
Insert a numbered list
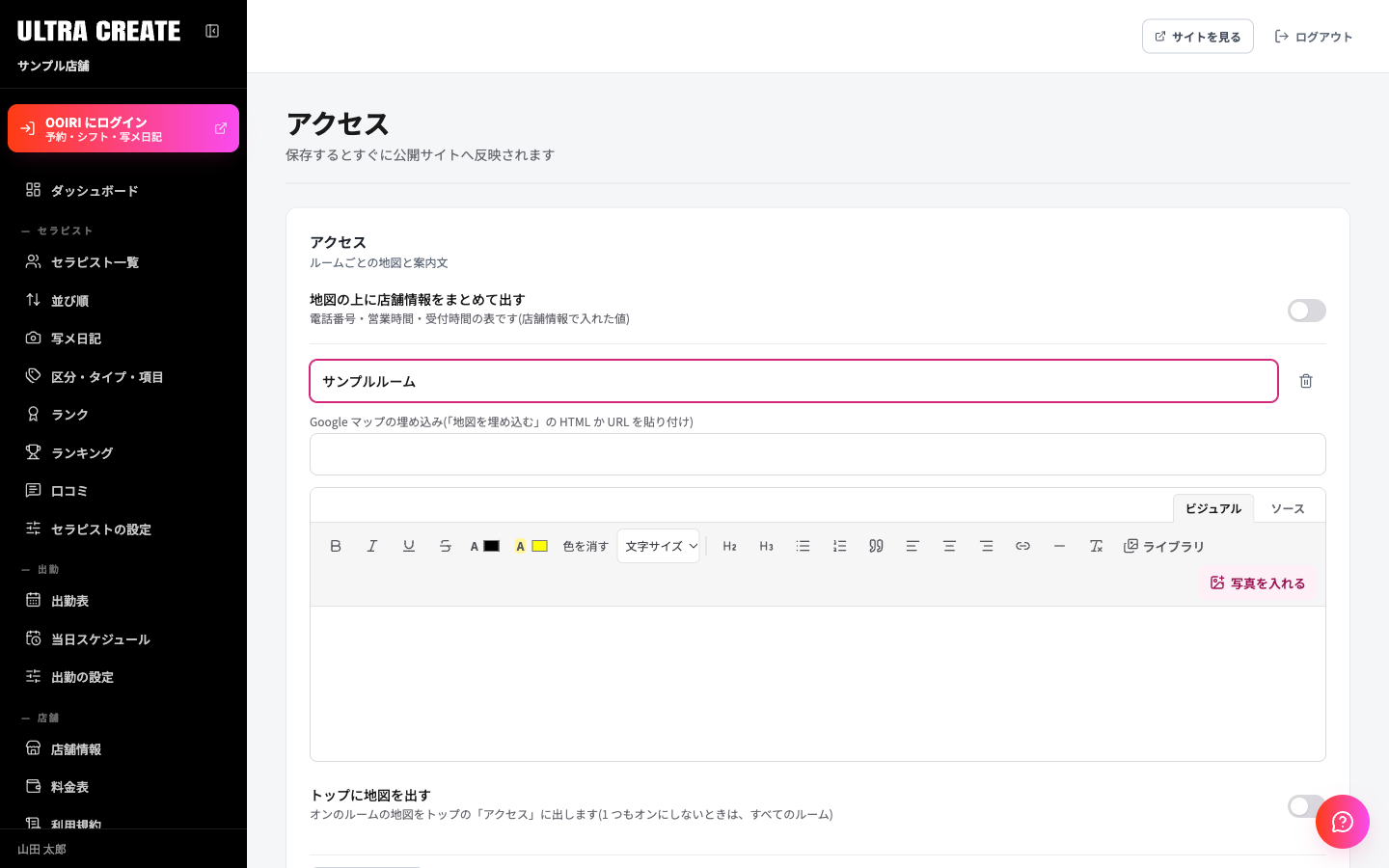tap(840, 546)
